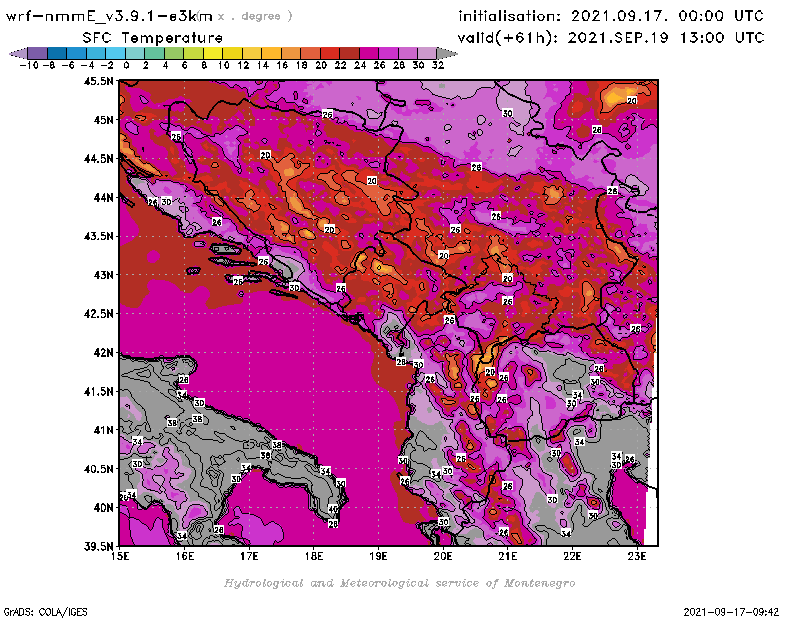Select the 'GrADS: COLA/IGES' credit text

(x=45, y=612)
